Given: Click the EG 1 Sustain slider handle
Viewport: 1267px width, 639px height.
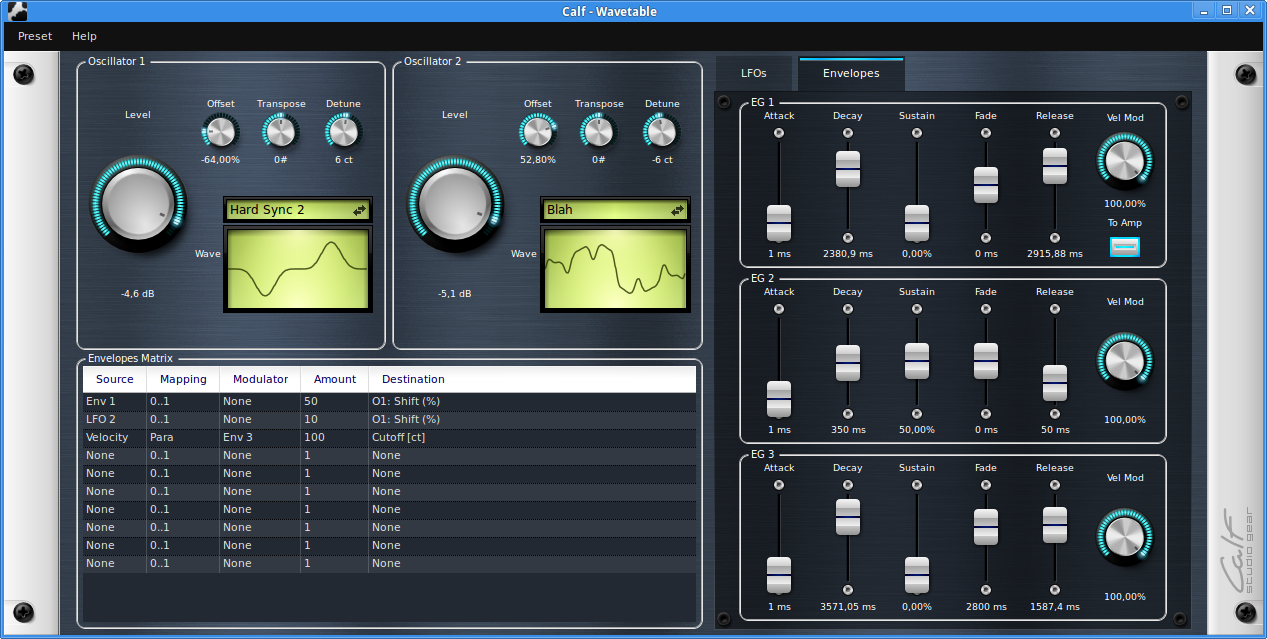Looking at the screenshot, I should (917, 223).
